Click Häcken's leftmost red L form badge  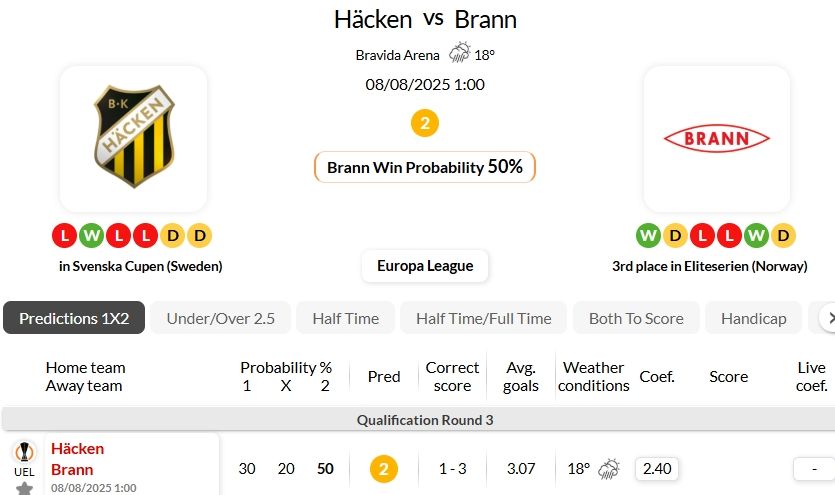pyautogui.click(x=64, y=236)
